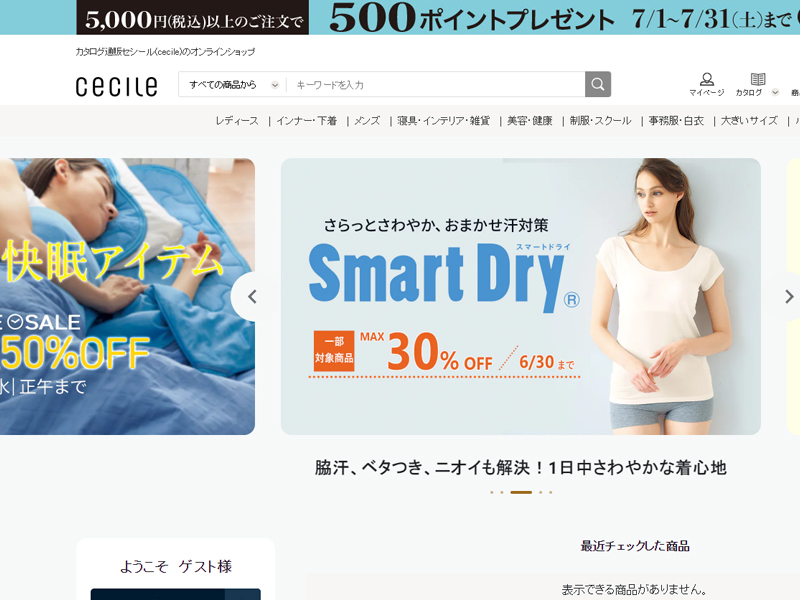Click the cecile logo
The image size is (800, 600).
116,86
